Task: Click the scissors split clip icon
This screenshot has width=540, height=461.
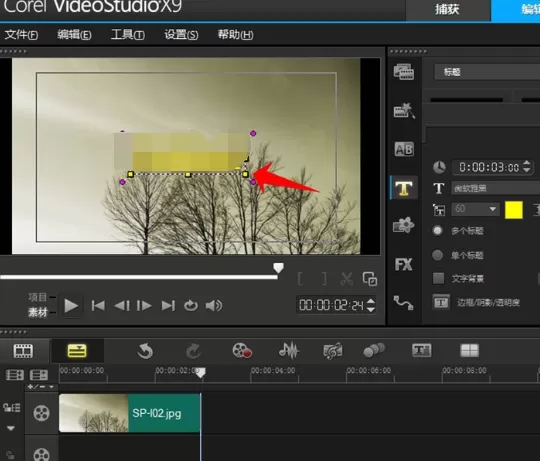Action: [346, 279]
